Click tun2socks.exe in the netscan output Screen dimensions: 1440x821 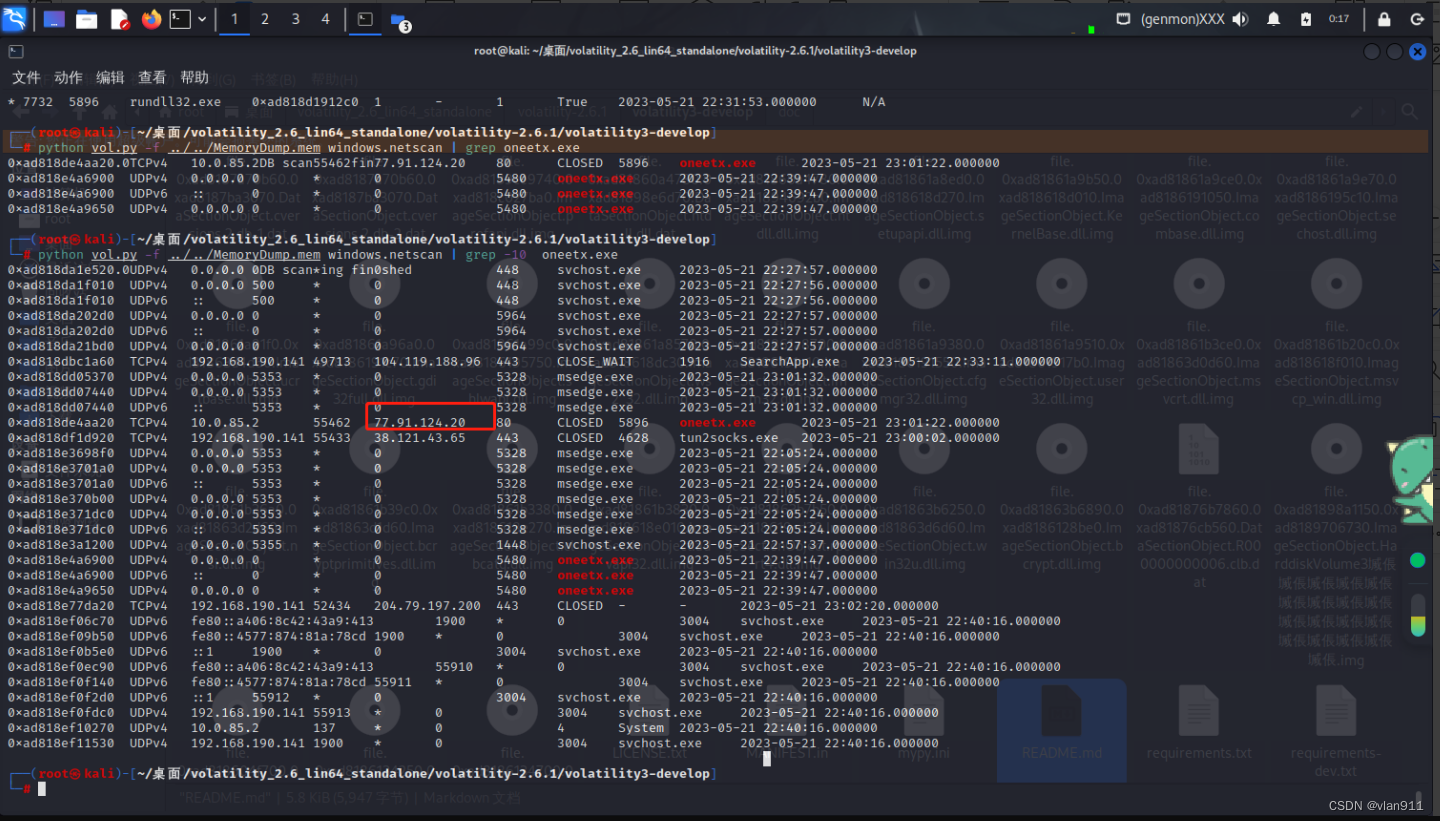point(729,438)
